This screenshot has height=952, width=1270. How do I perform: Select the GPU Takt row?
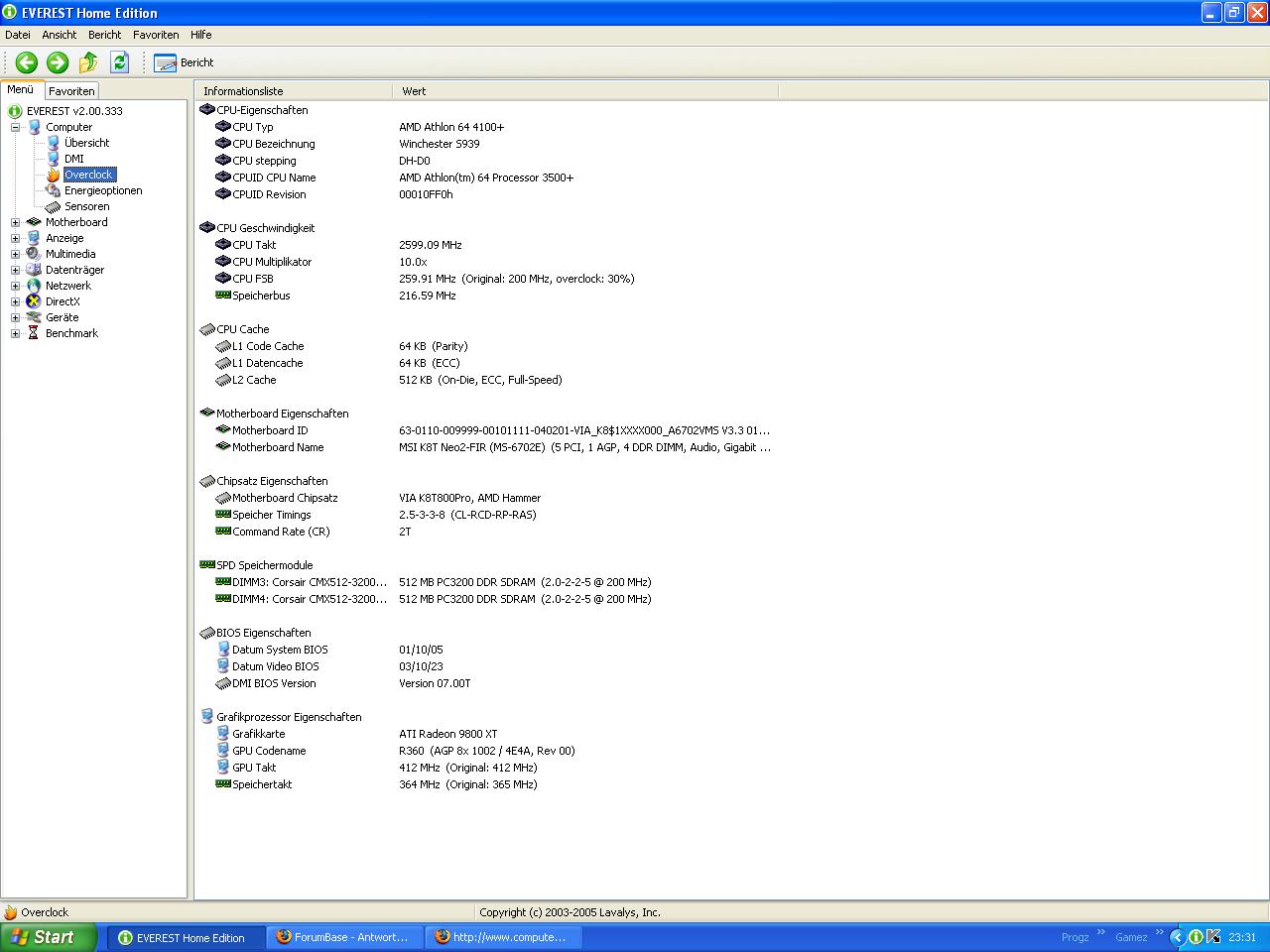point(486,768)
